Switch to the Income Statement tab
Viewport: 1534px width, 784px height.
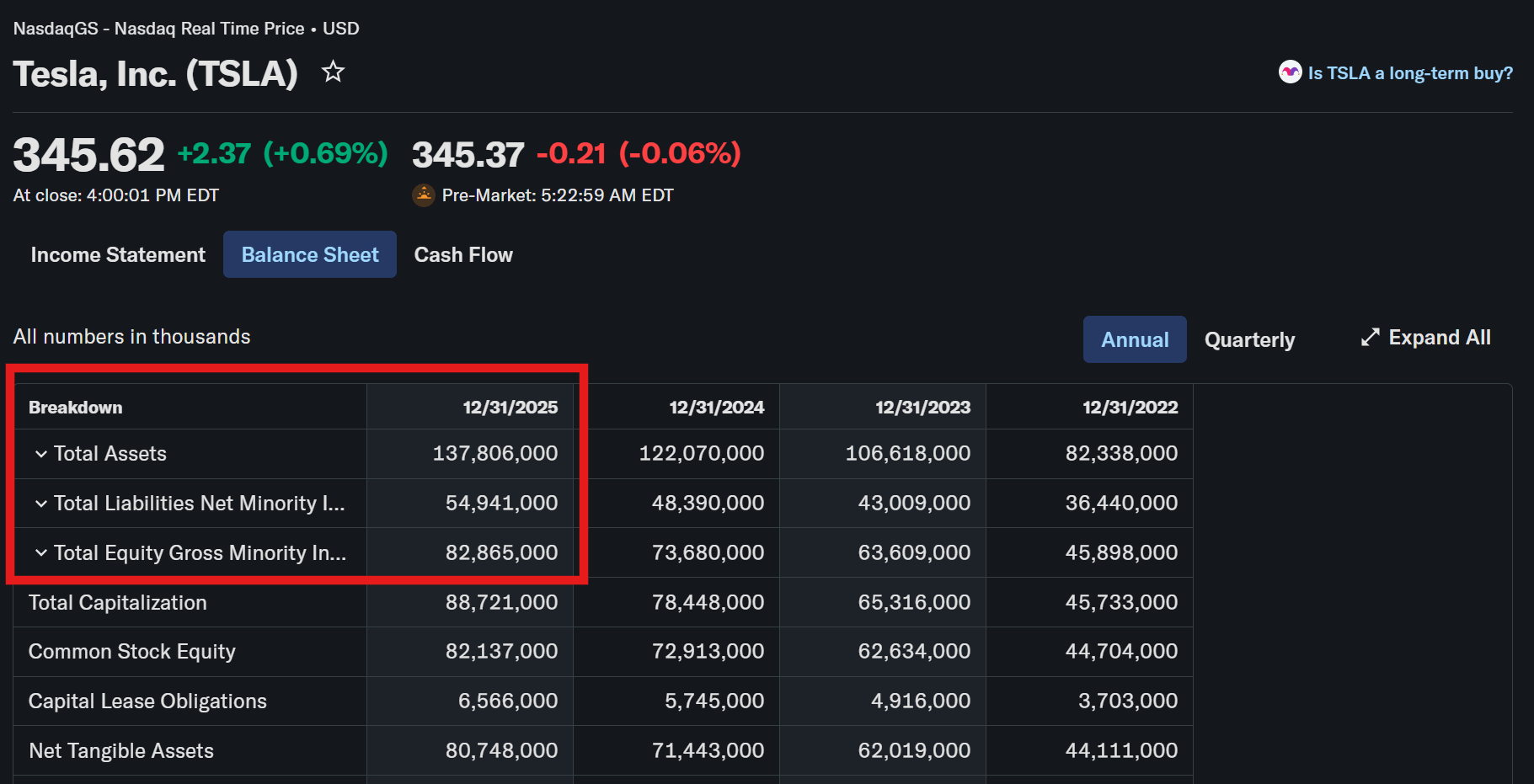118,254
